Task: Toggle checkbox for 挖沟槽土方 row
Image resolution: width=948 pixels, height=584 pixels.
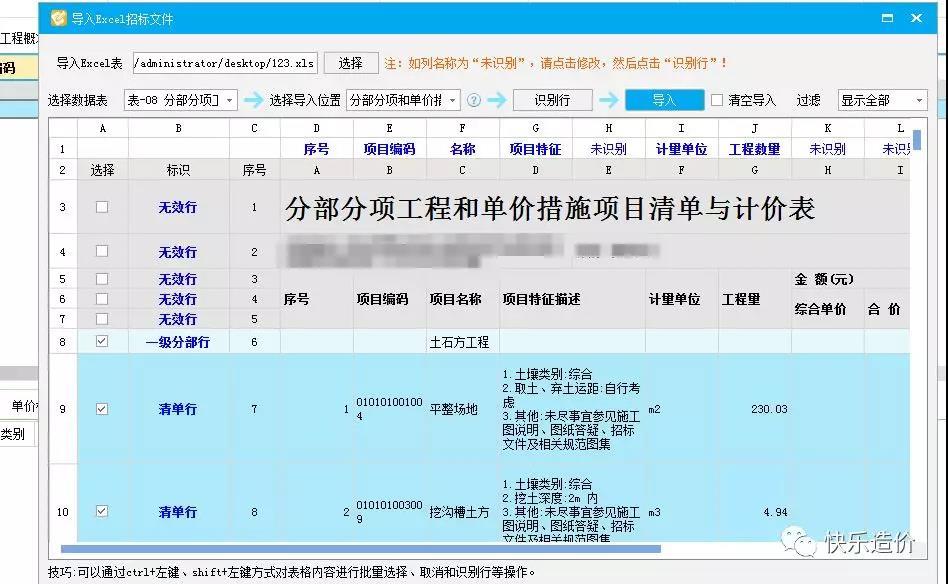Action: coord(101,512)
